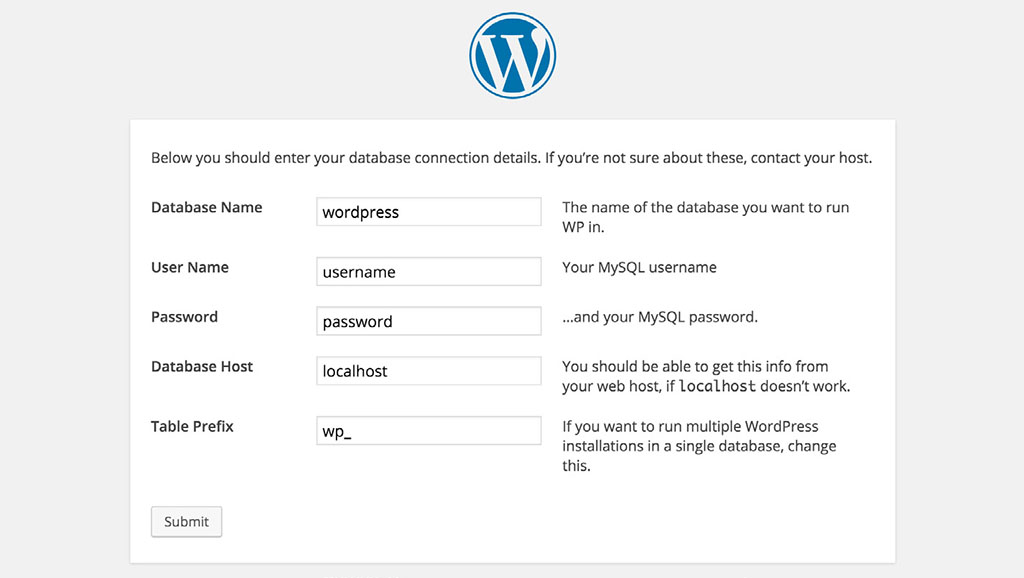Select the Password field label

point(184,317)
